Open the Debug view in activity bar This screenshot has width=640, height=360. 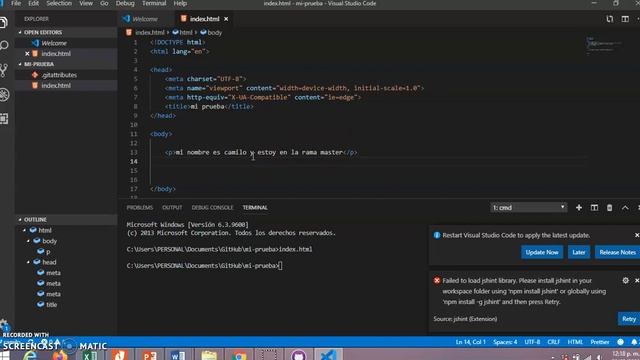[4, 95]
